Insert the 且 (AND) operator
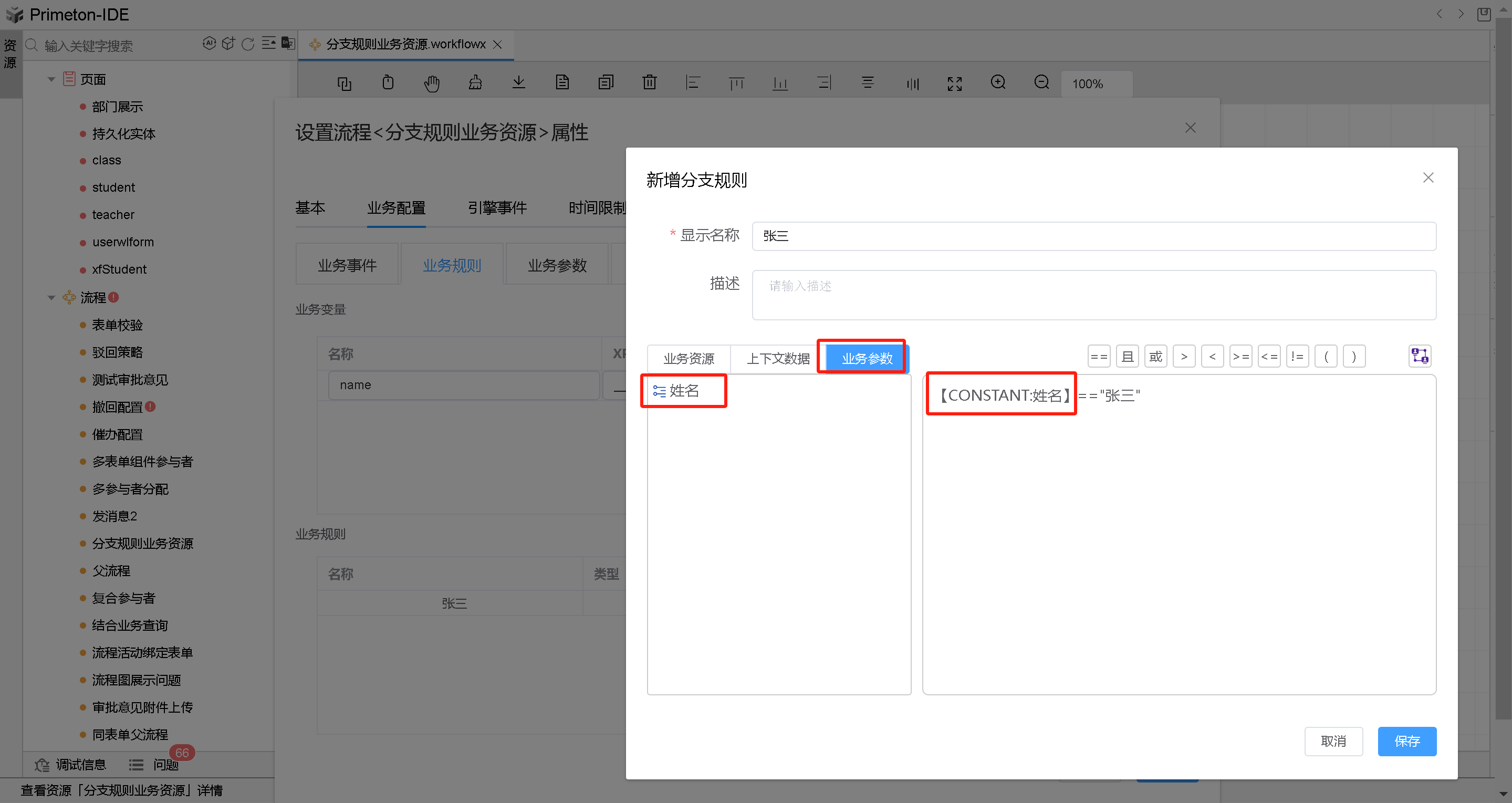Screen dimensions: 1512x803 pyautogui.click(x=1127, y=356)
